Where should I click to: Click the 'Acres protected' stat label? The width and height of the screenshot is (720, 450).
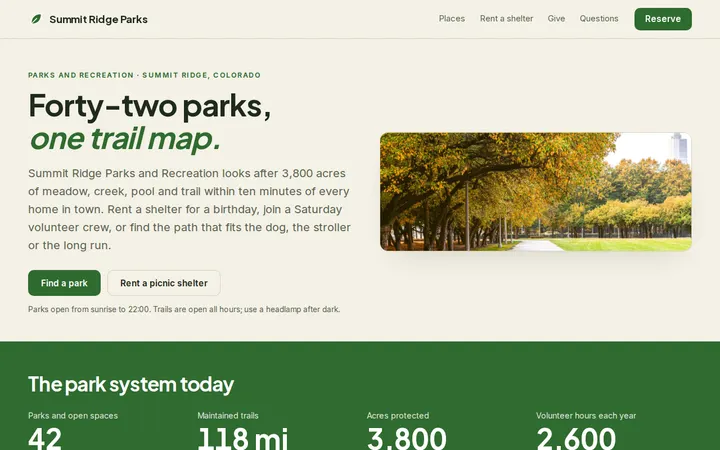coord(398,416)
